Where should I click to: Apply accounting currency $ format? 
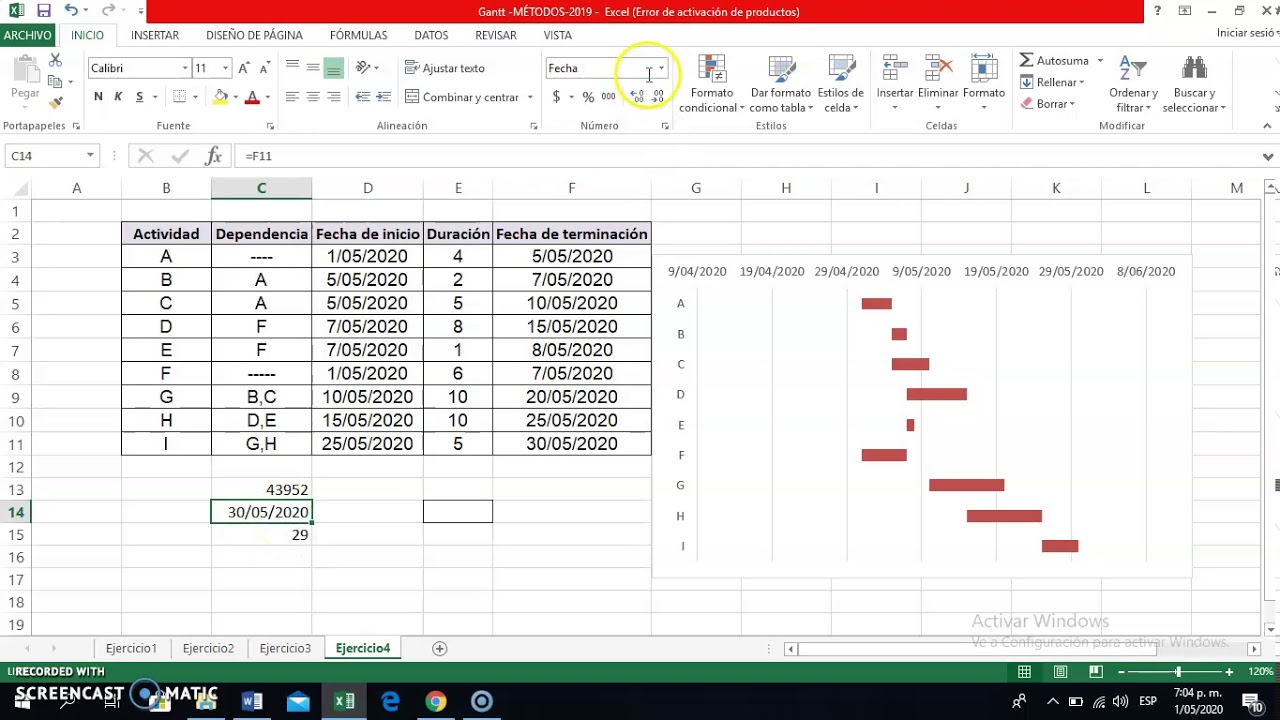pos(556,97)
